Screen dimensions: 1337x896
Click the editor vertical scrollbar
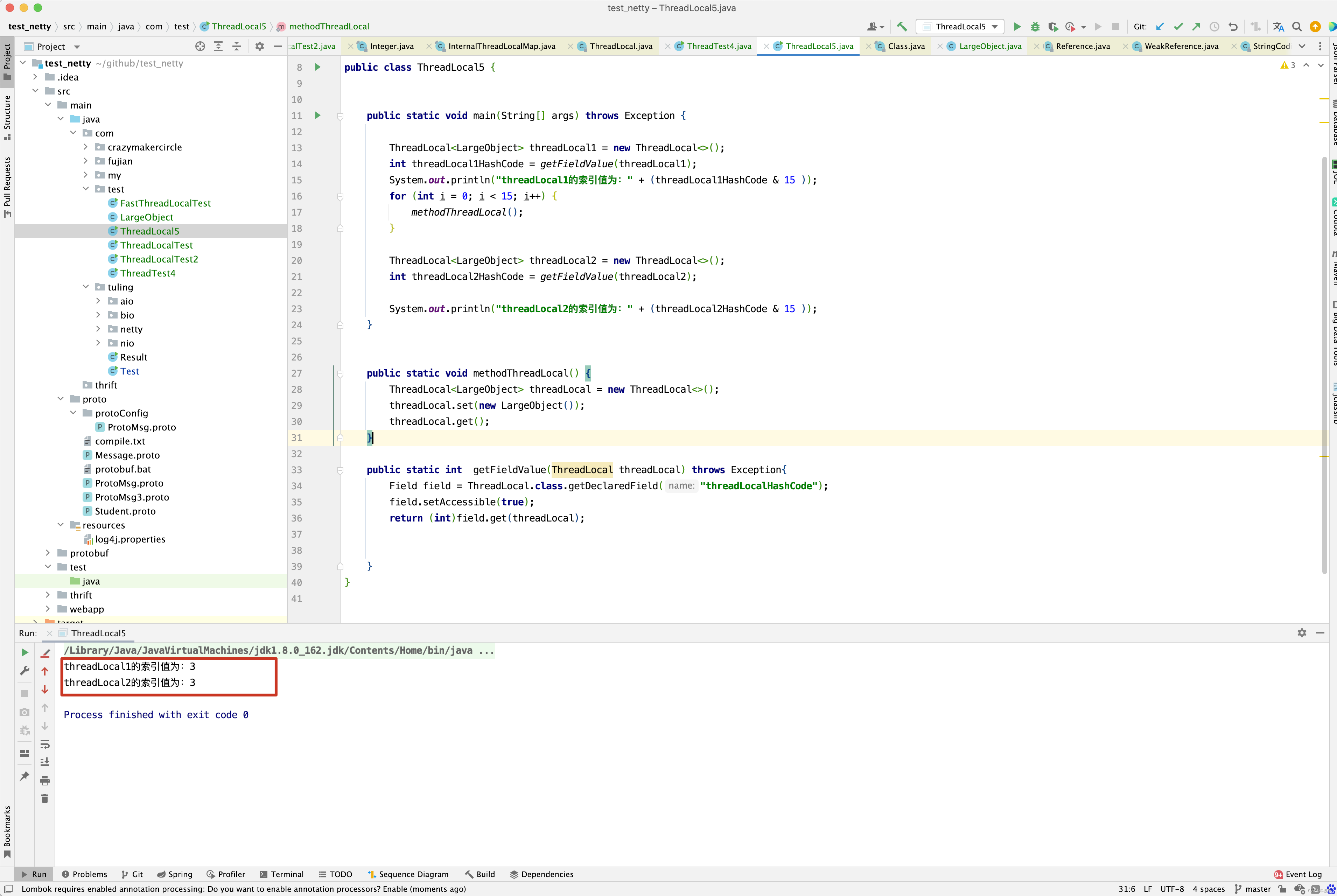(1324, 366)
